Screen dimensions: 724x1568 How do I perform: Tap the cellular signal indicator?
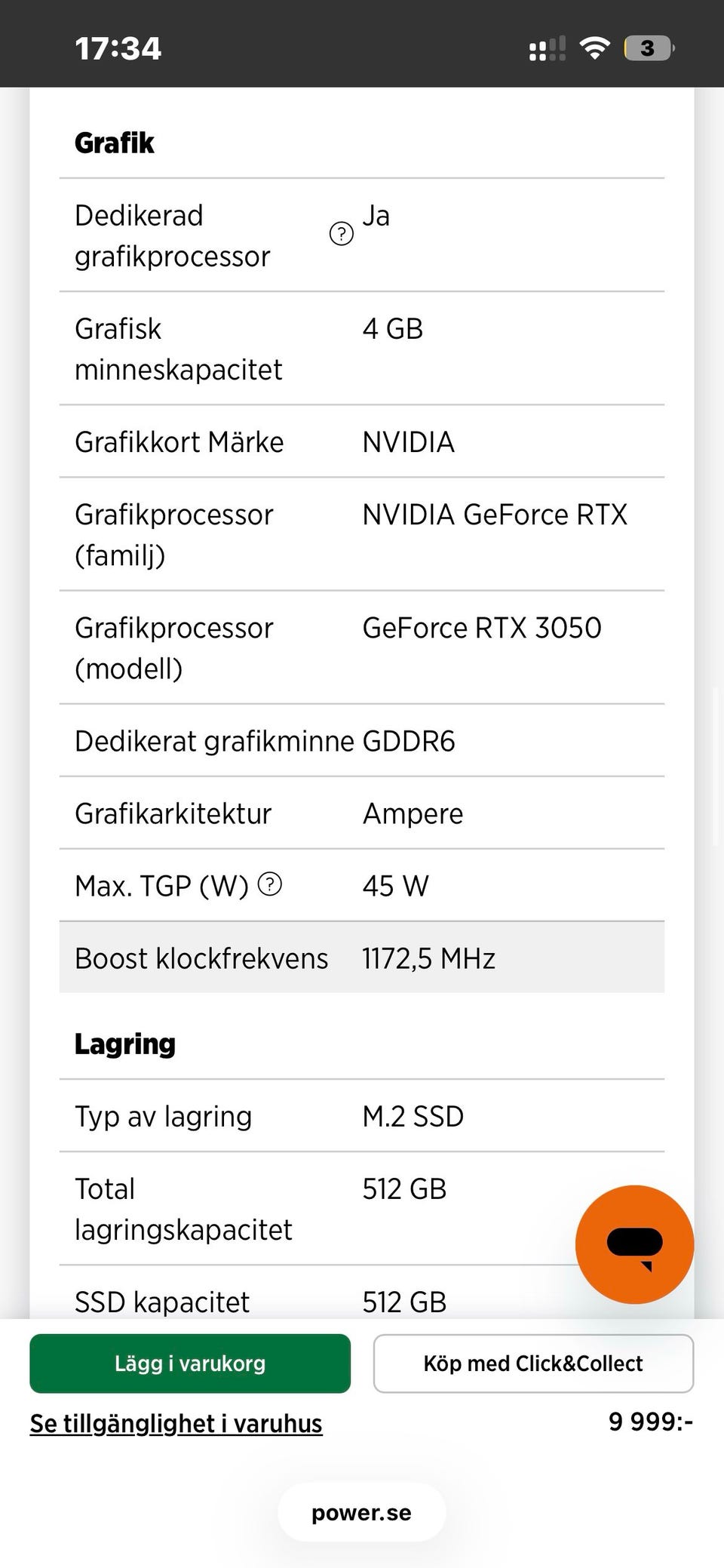[x=547, y=50]
